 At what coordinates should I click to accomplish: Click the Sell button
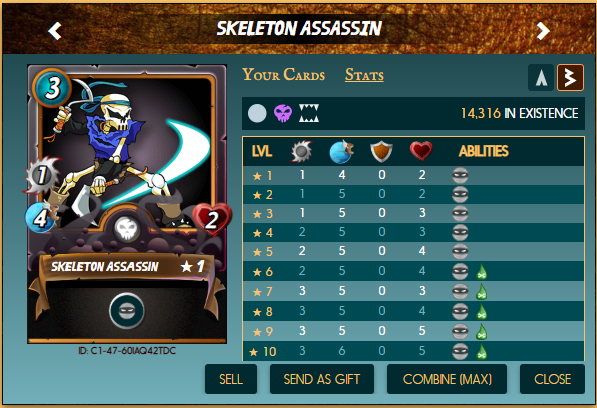[x=231, y=379]
